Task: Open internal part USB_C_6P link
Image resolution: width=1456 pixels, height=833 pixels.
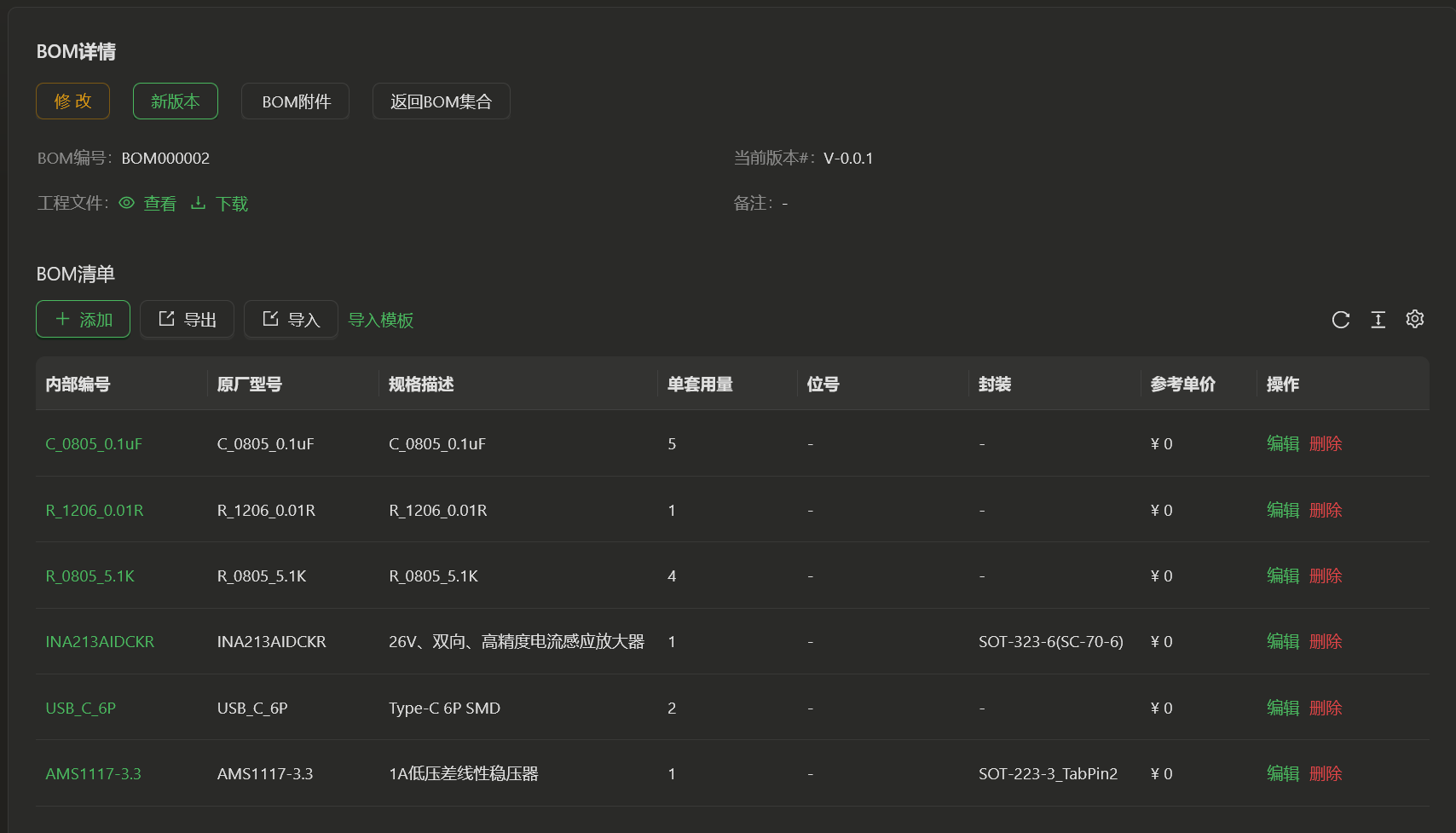Action: pyautogui.click(x=81, y=708)
